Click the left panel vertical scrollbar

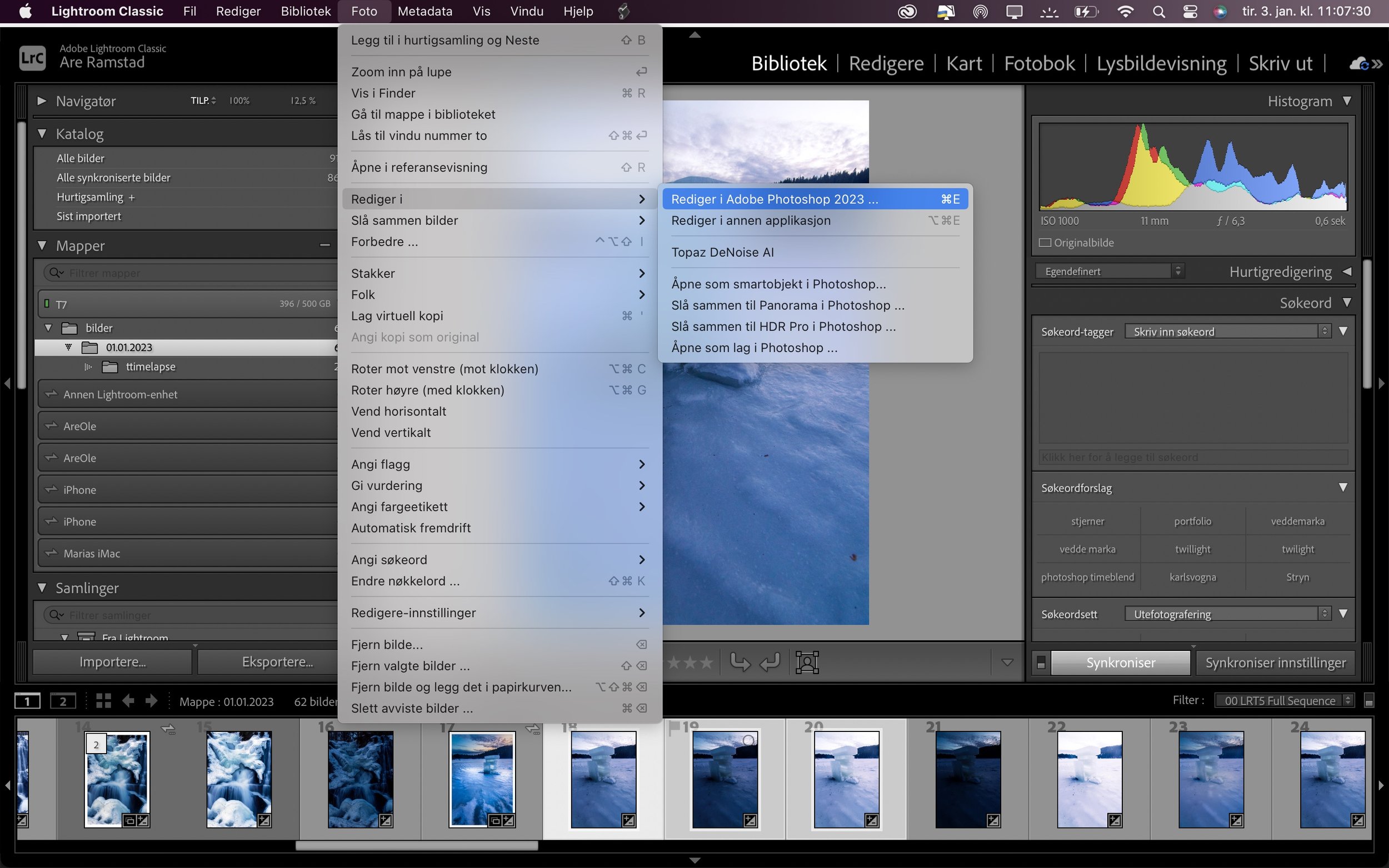21,255
